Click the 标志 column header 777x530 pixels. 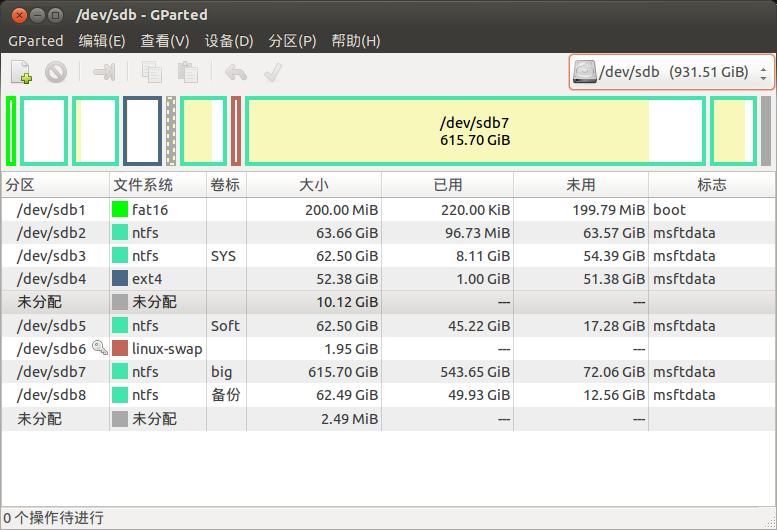tap(712, 185)
